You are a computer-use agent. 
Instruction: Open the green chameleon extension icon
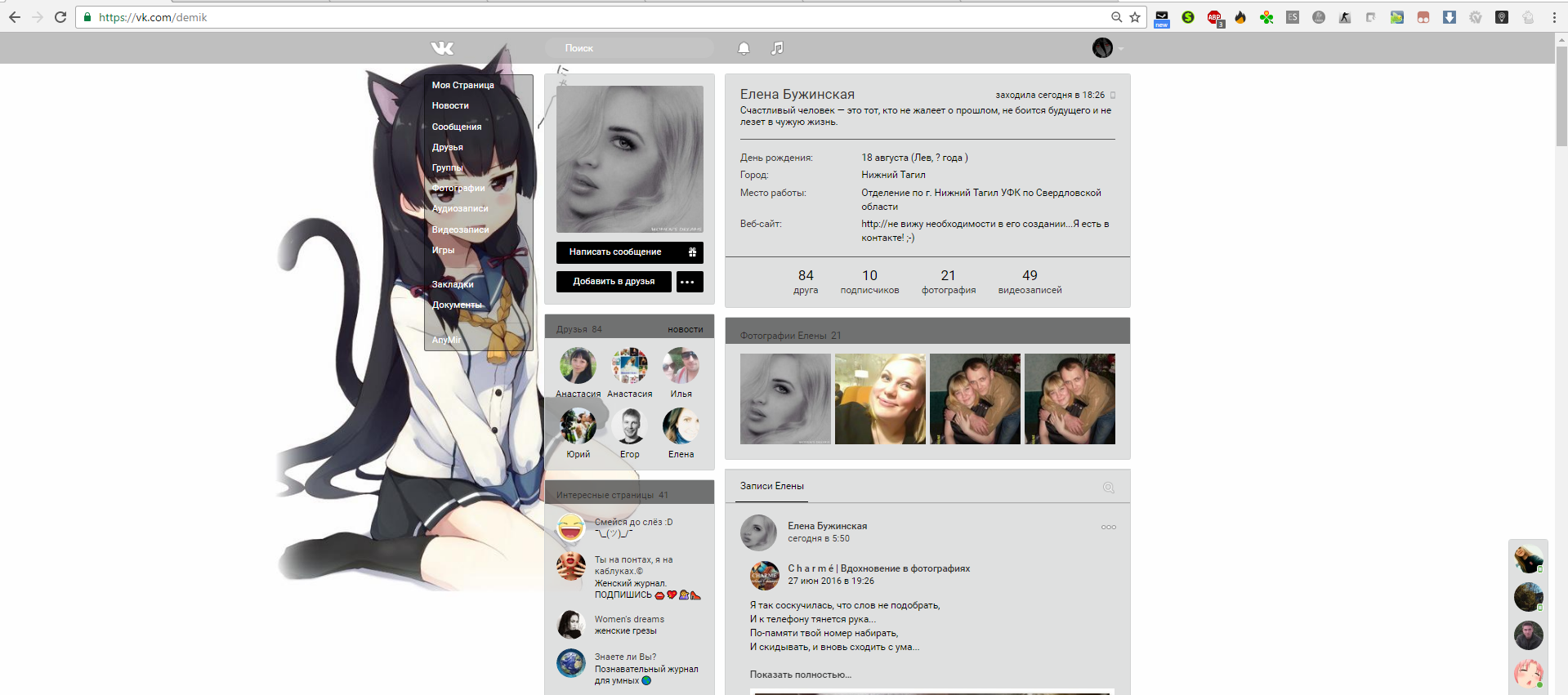(x=1397, y=17)
